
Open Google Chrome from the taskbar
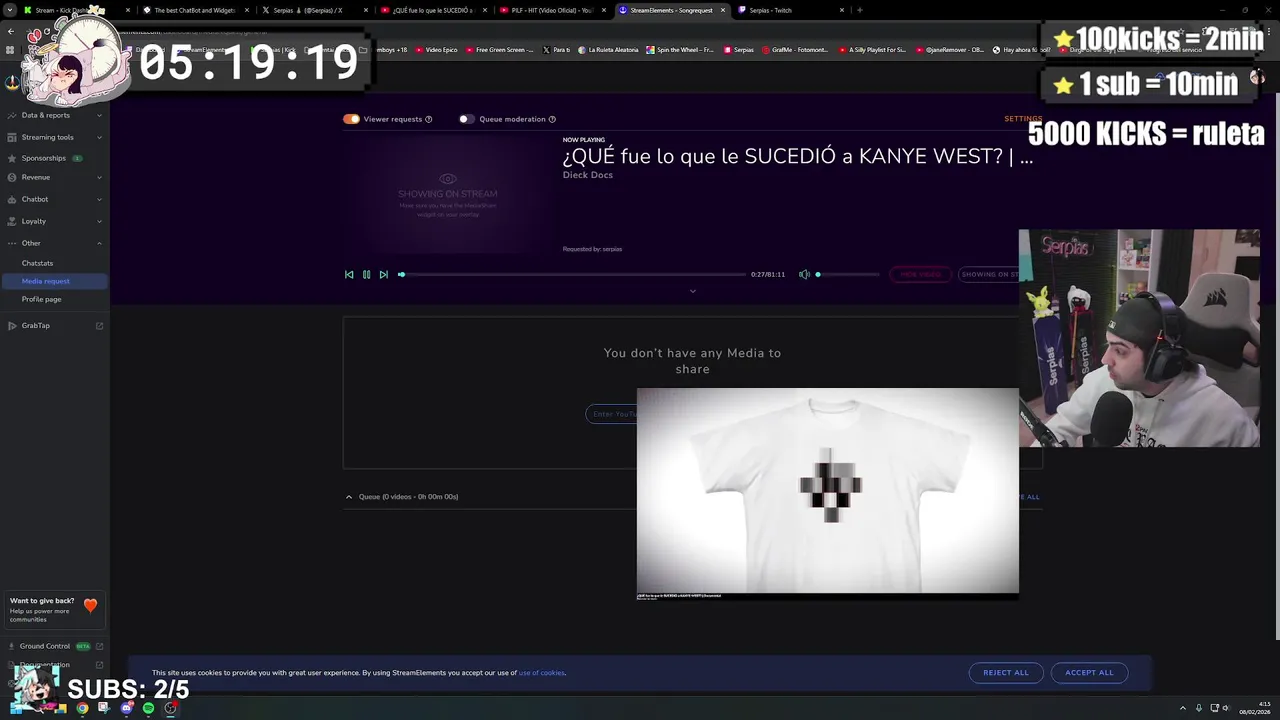(82, 708)
